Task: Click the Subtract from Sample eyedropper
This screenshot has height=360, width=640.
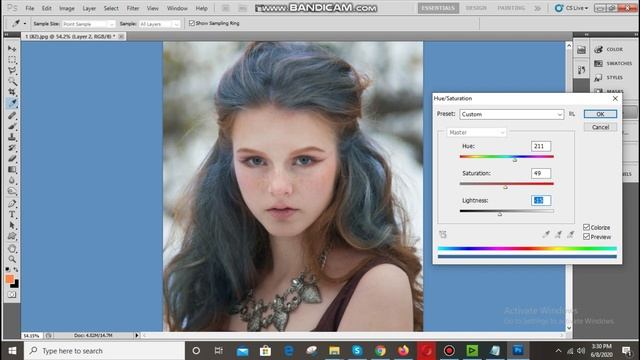Action: [571, 234]
